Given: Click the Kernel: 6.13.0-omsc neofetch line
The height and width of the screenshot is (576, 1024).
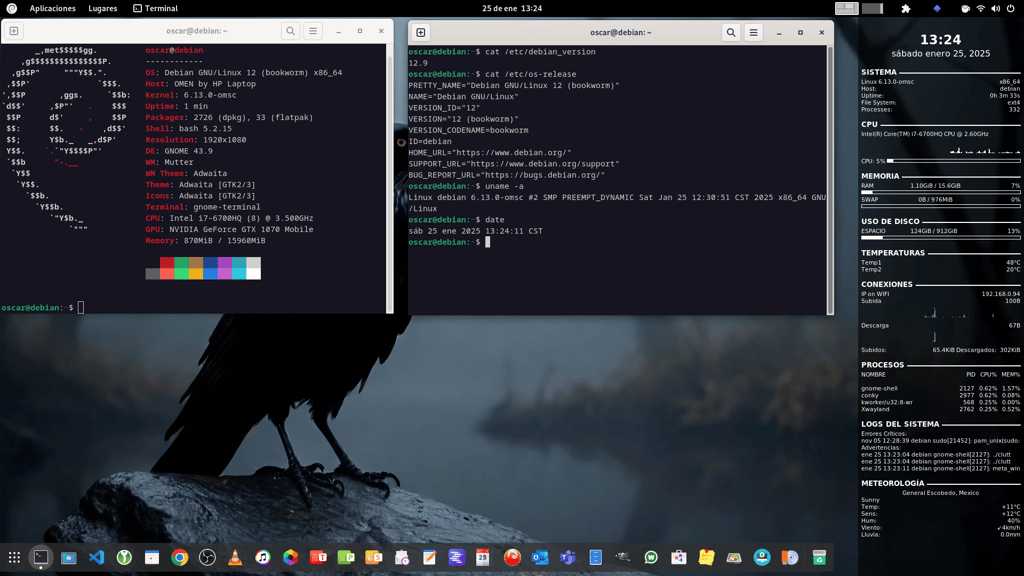Looking at the screenshot, I should click(x=191, y=95).
